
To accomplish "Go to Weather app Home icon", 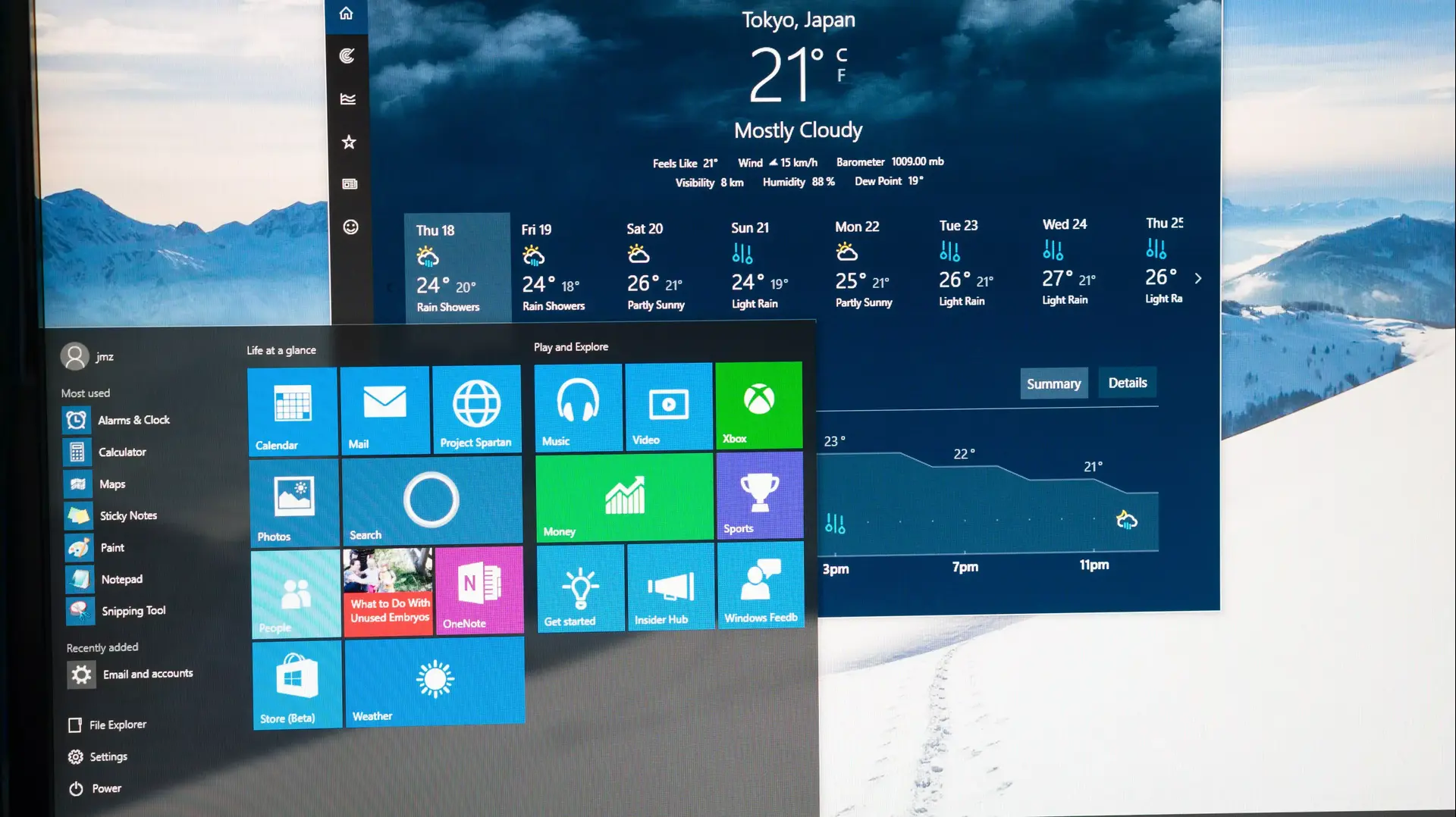I will (x=347, y=13).
